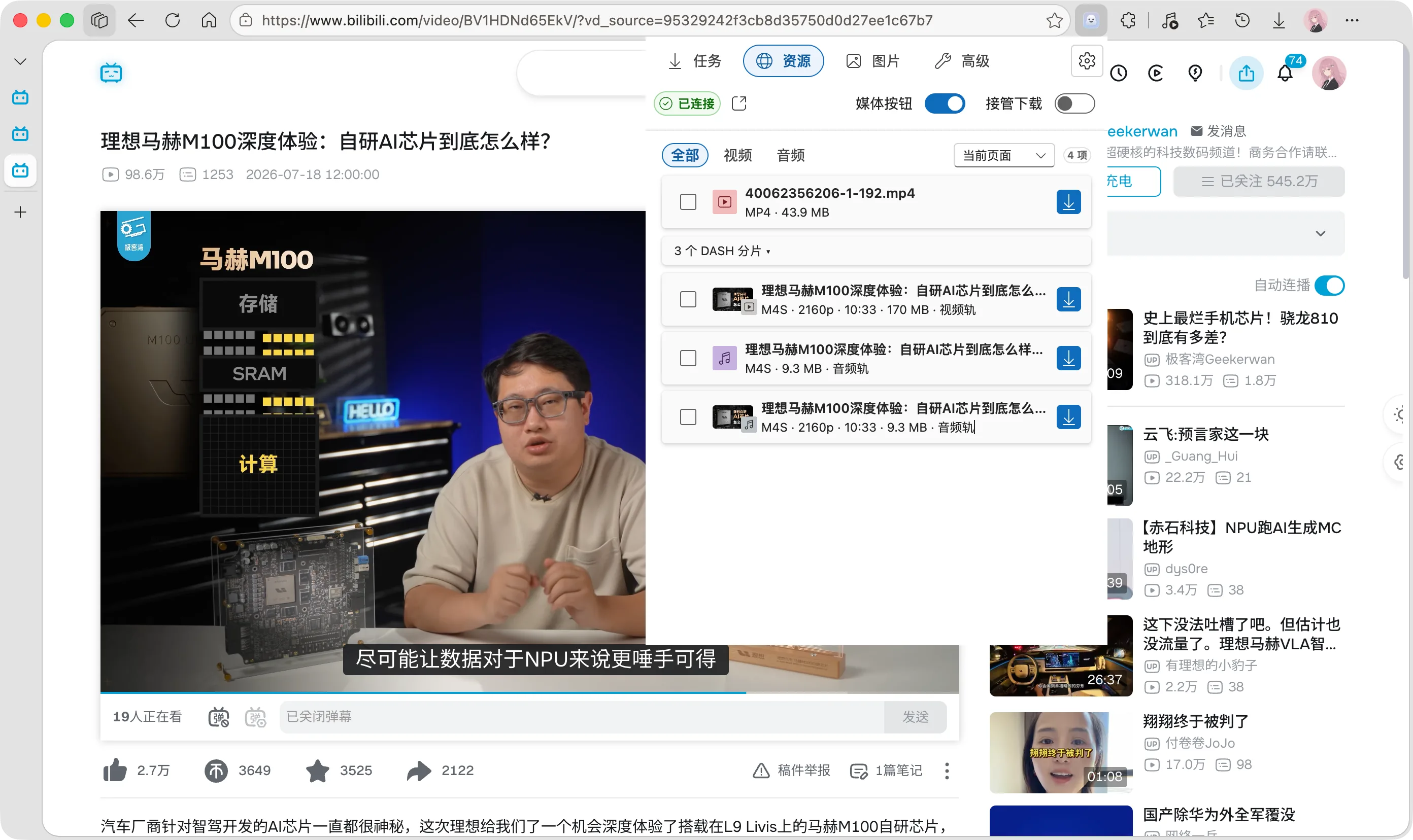
Task: Toggle danmaku display button
Action: click(219, 717)
